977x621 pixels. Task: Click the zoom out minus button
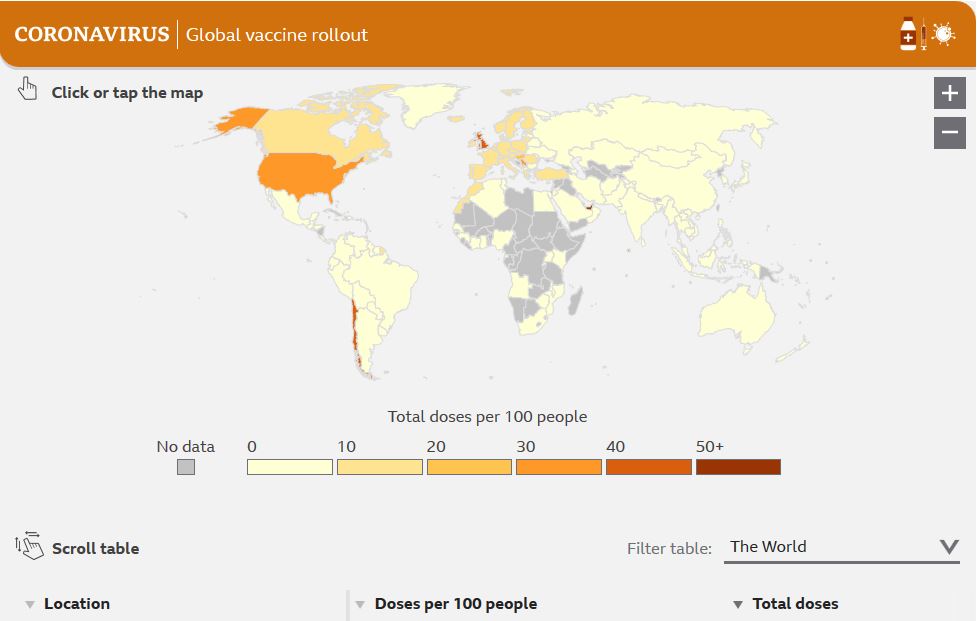coord(949,132)
